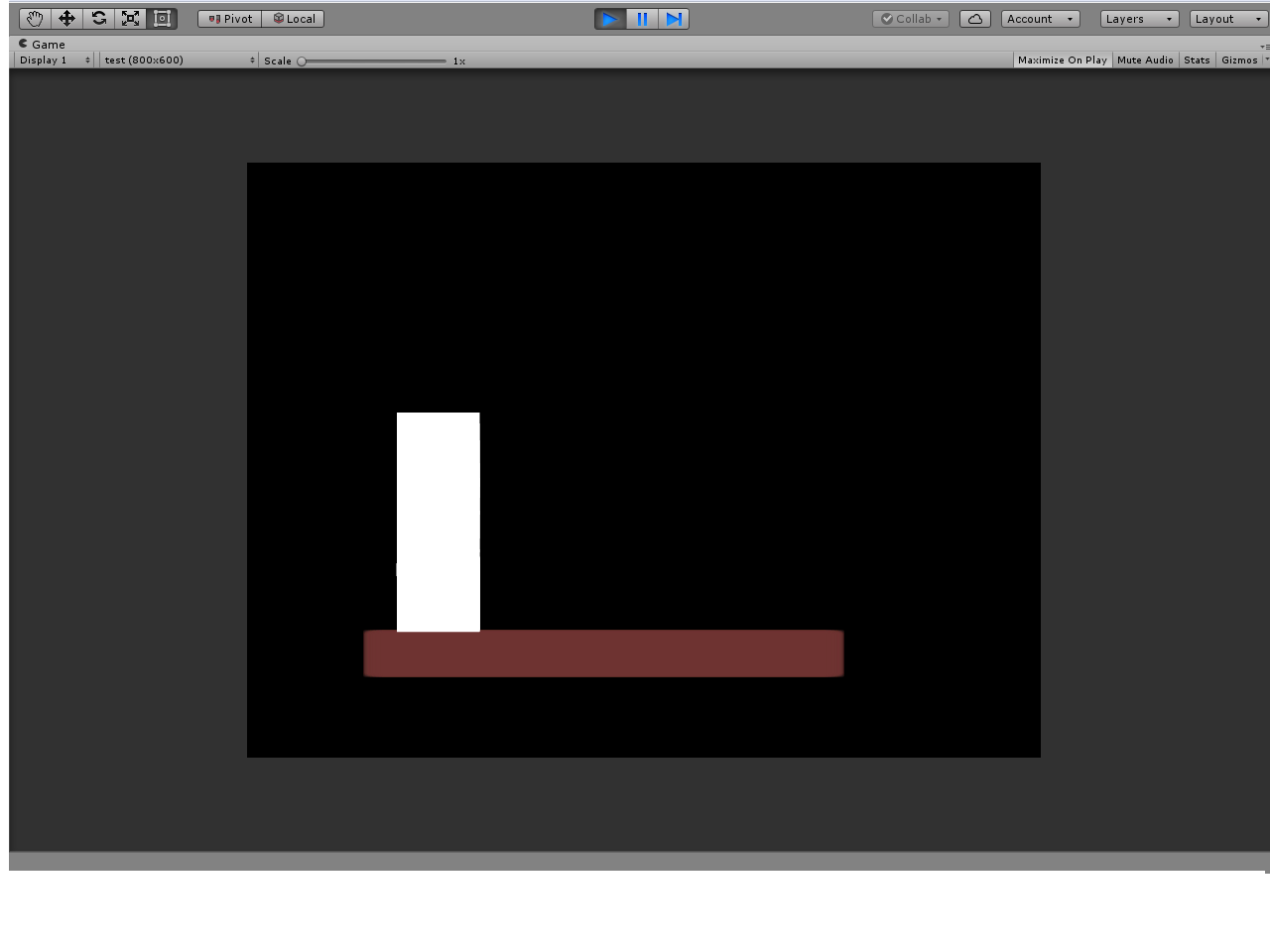Open the game resolution dropdown test (800x600)
This screenshot has height=952, width=1270.
177,59
